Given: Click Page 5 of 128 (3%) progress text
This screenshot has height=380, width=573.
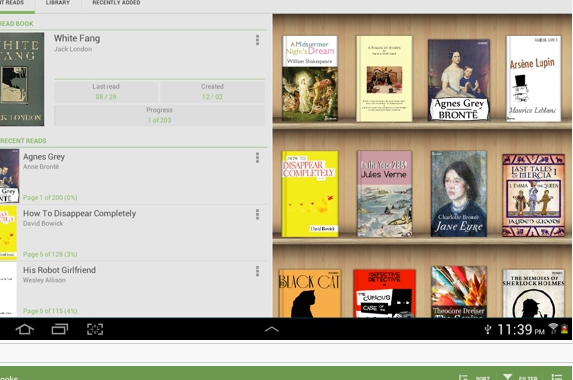Looking at the screenshot, I should pos(50,254).
